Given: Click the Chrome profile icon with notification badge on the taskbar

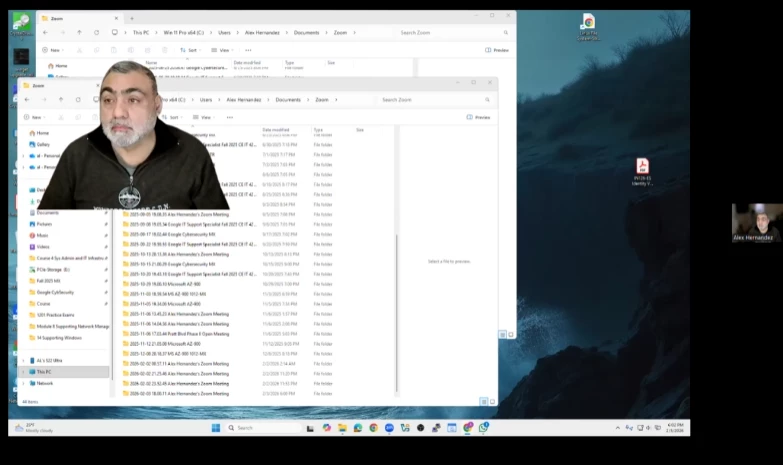Looking at the screenshot, I should (467, 428).
